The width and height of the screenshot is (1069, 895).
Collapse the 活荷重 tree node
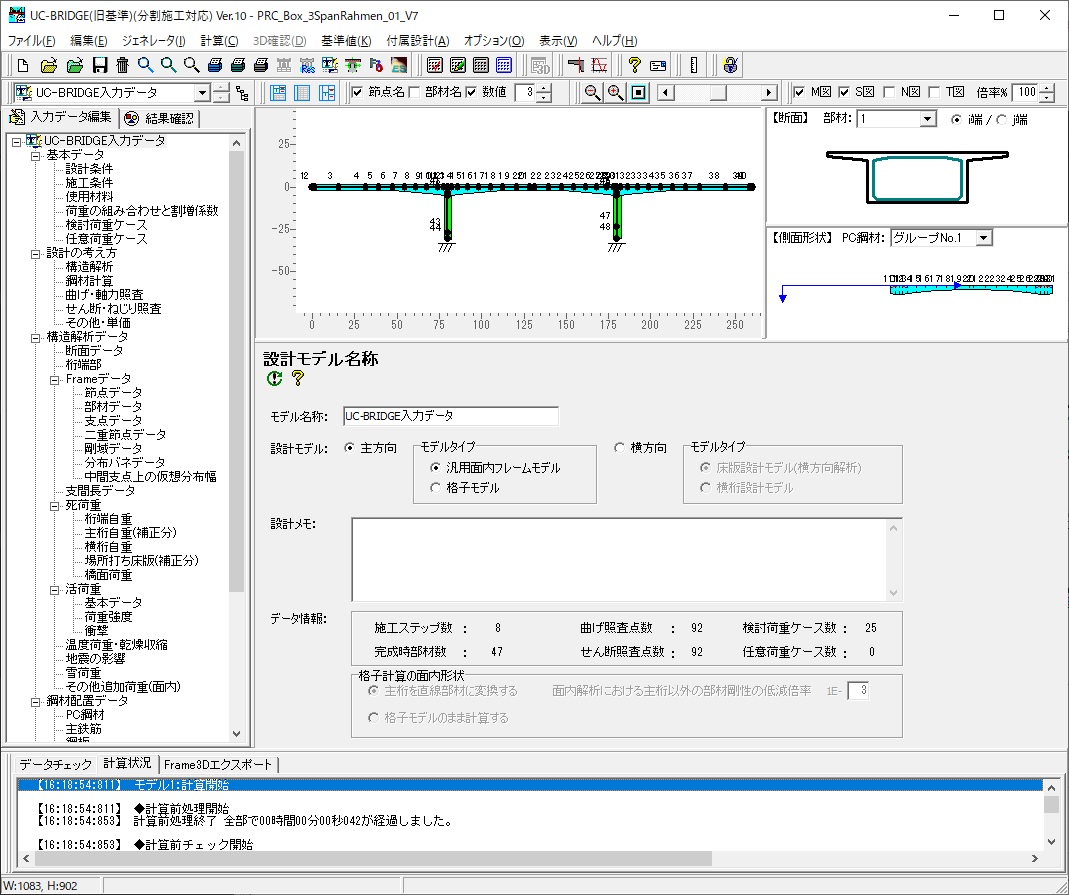tap(55, 590)
